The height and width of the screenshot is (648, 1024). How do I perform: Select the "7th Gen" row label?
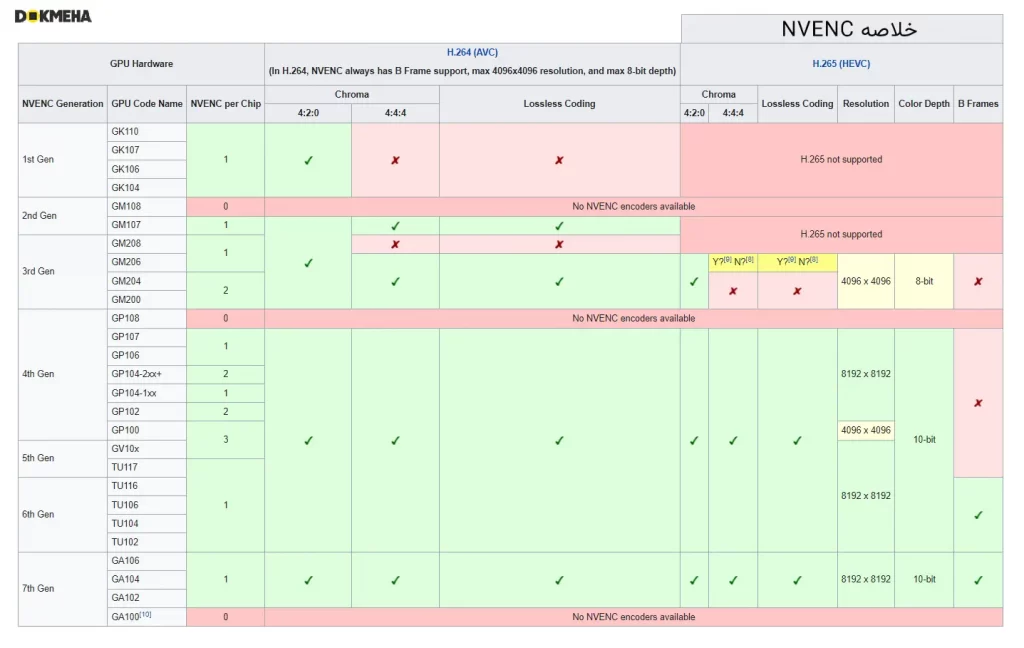pos(38,589)
